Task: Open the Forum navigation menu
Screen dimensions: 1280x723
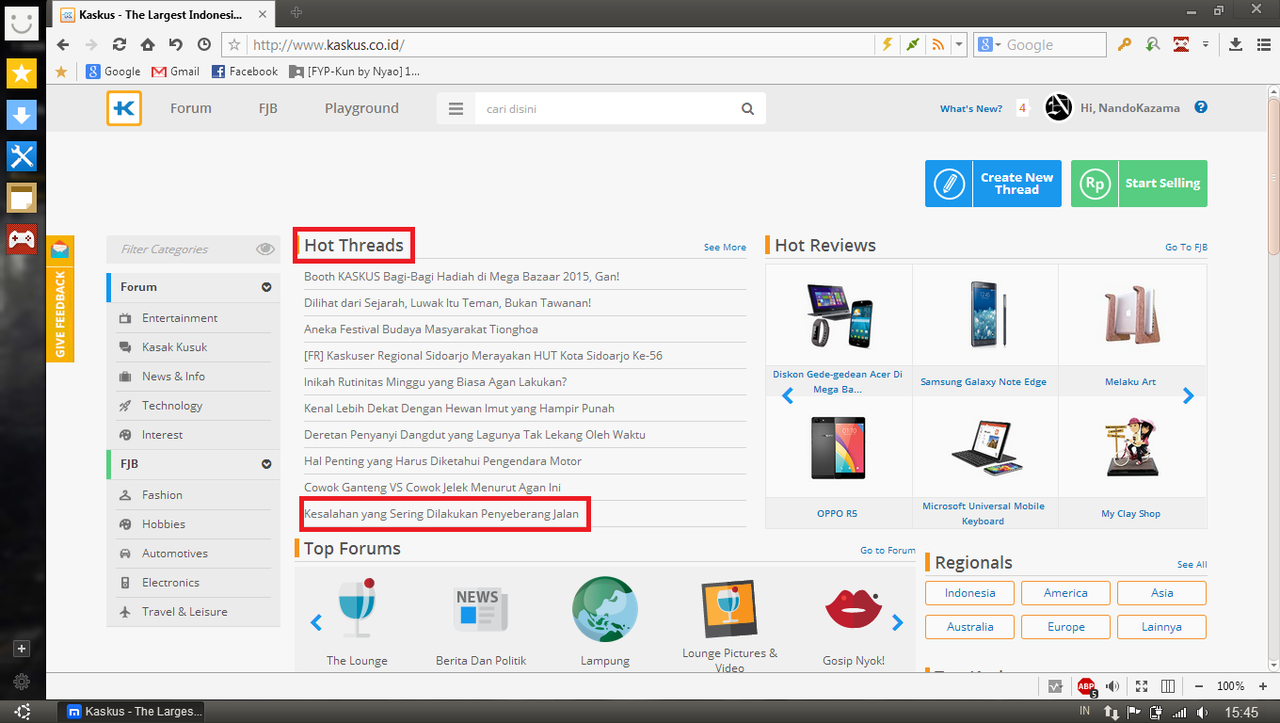Action: (x=190, y=108)
